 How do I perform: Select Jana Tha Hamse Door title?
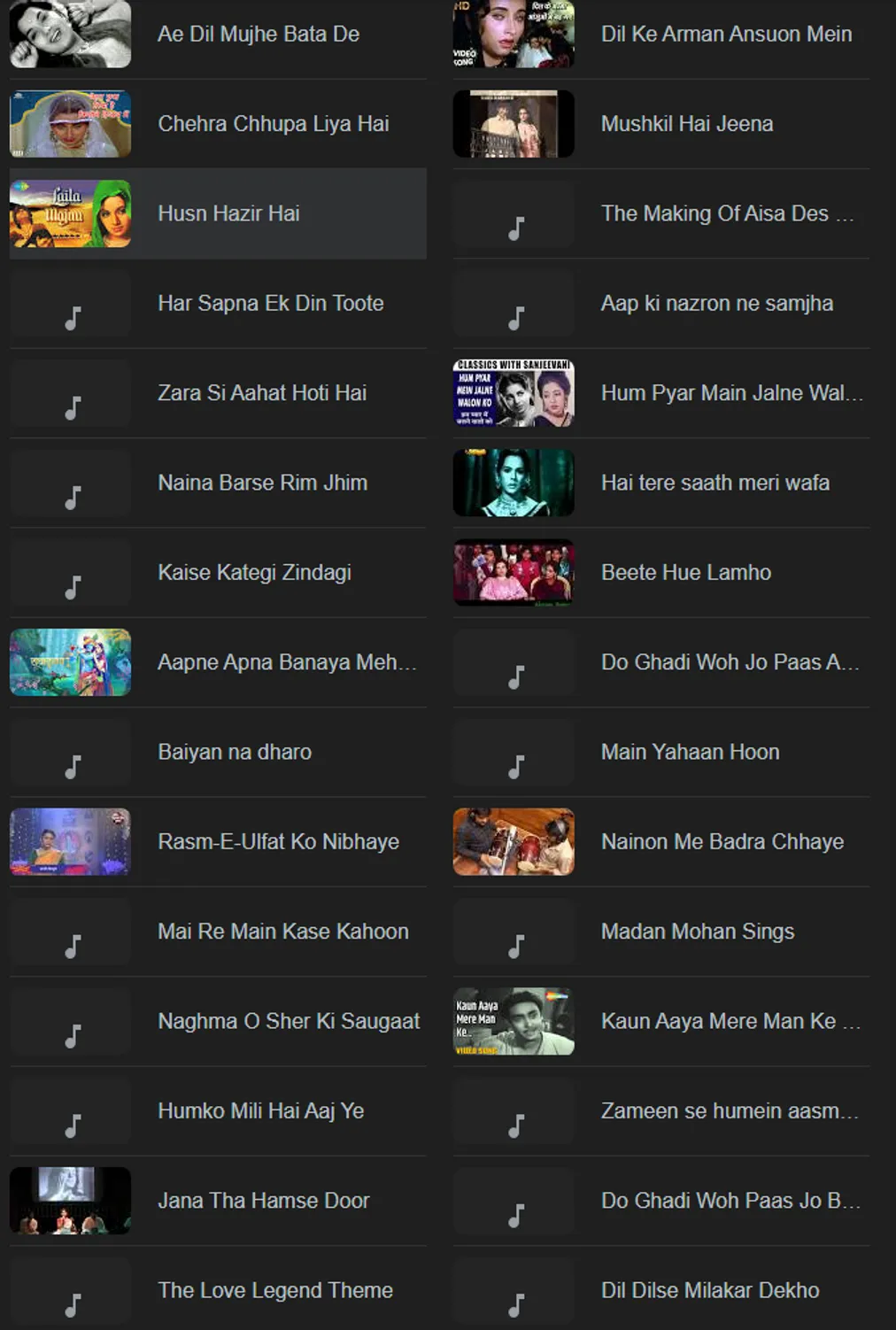click(x=264, y=1201)
